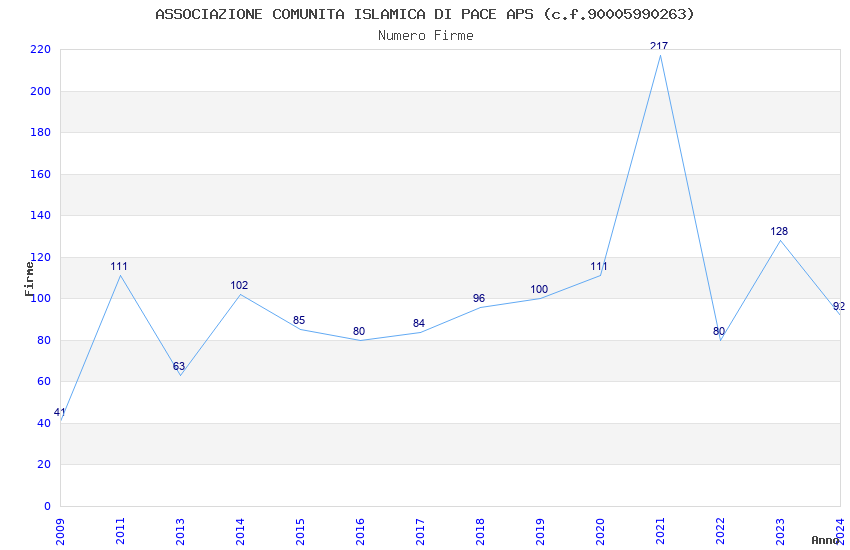Screen dimensions: 850x550
Task: Click the 180 y-axis tick label
Action: point(40,132)
